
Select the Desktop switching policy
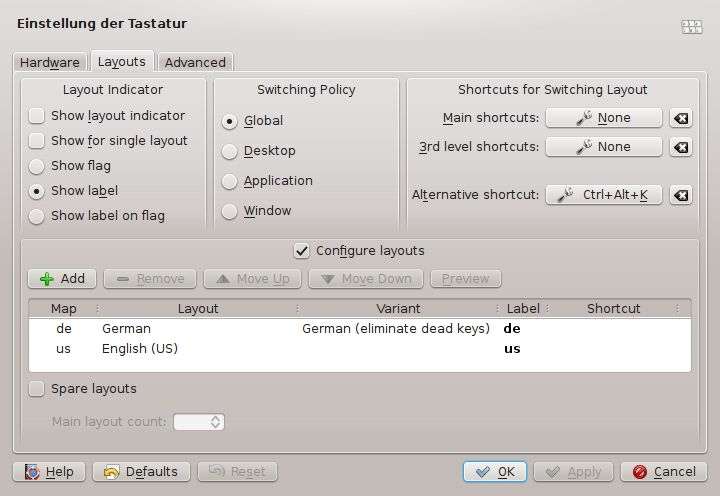(x=230, y=151)
